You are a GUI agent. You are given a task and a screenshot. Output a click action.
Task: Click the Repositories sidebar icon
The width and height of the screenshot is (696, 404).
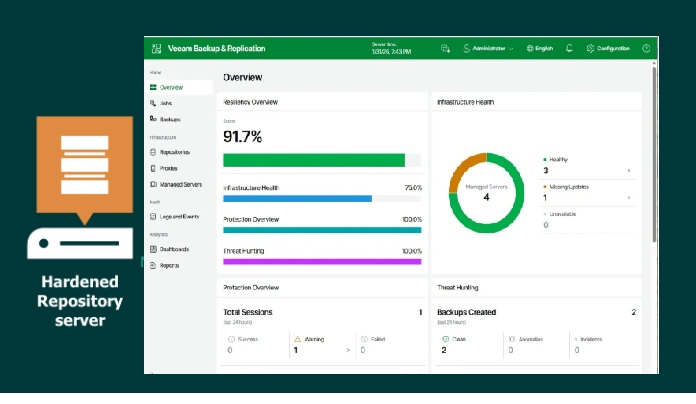[x=152, y=152]
